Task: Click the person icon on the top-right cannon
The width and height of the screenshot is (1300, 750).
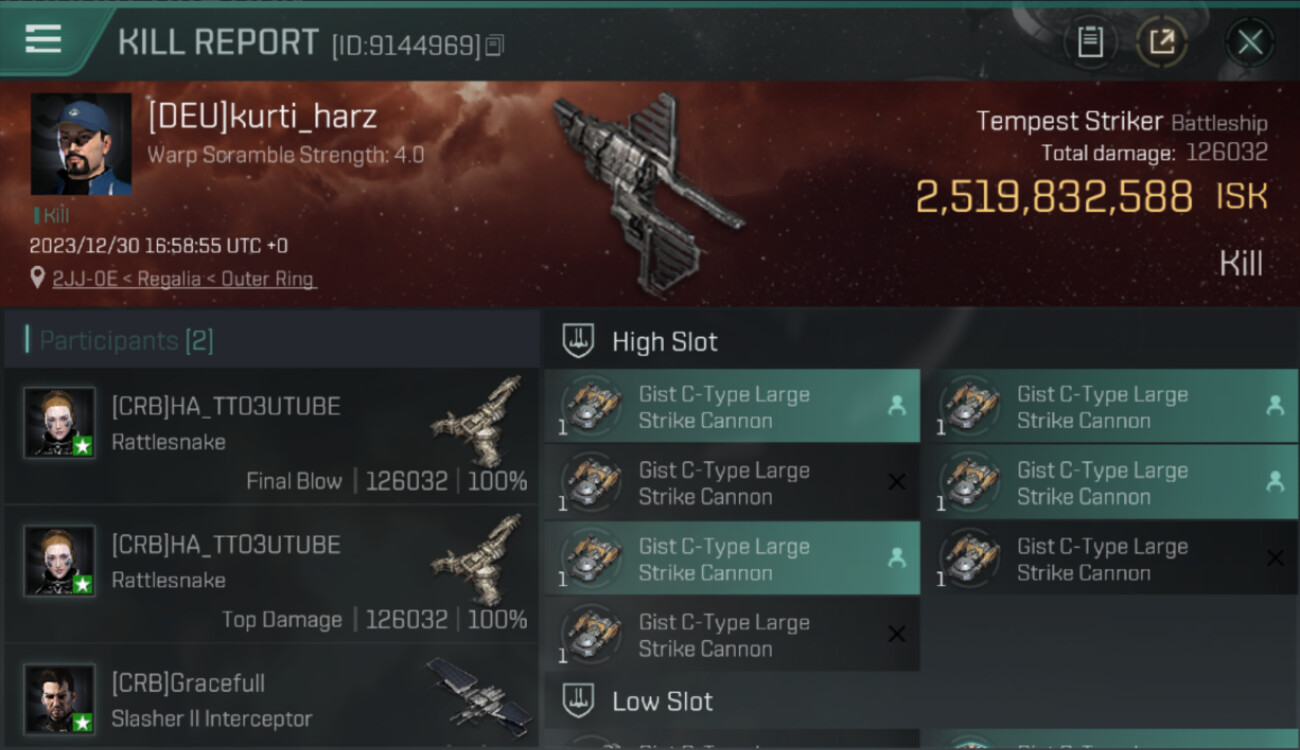Action: [x=1275, y=405]
